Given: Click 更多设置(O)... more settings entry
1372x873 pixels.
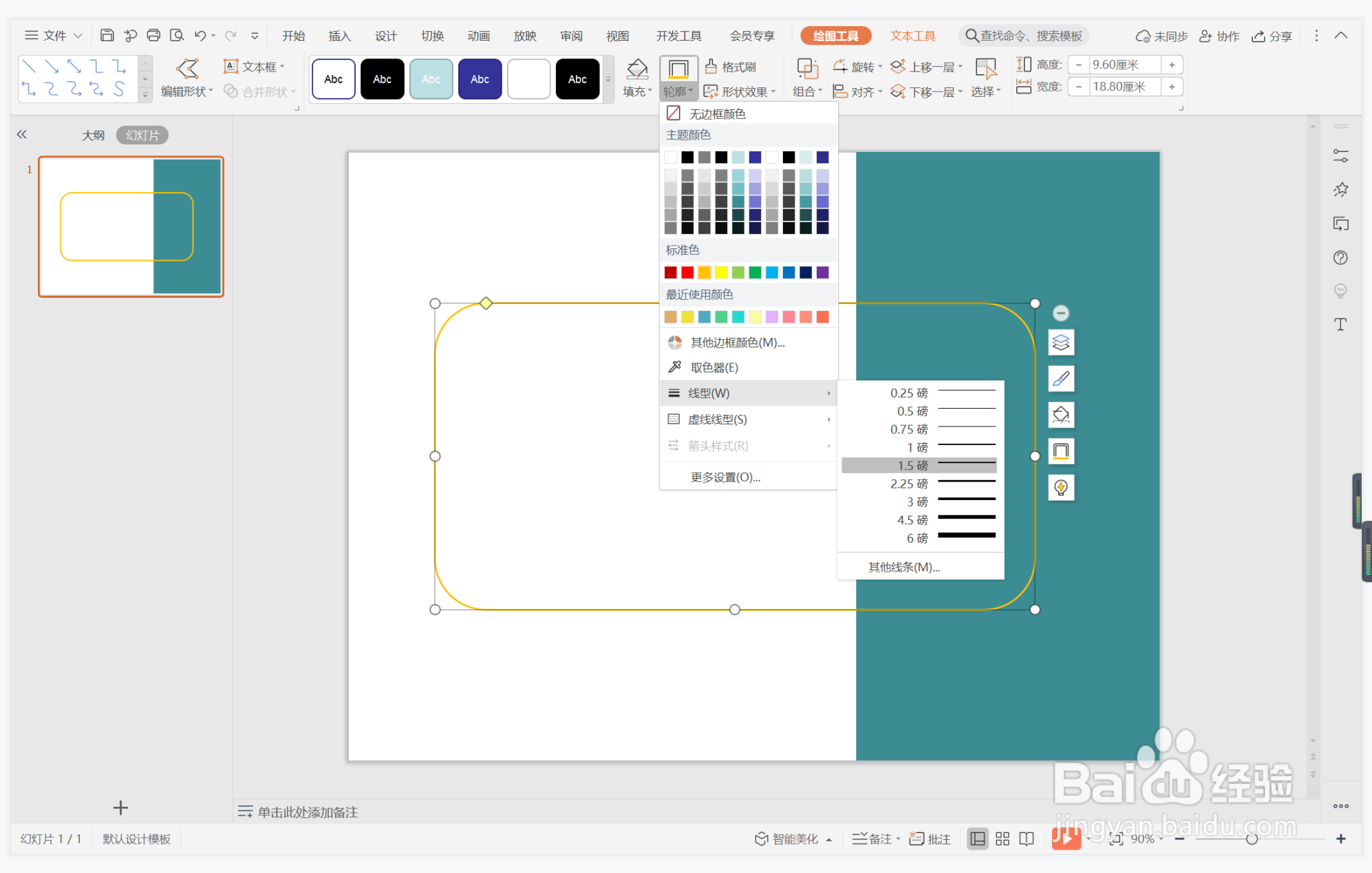Looking at the screenshot, I should (x=725, y=477).
